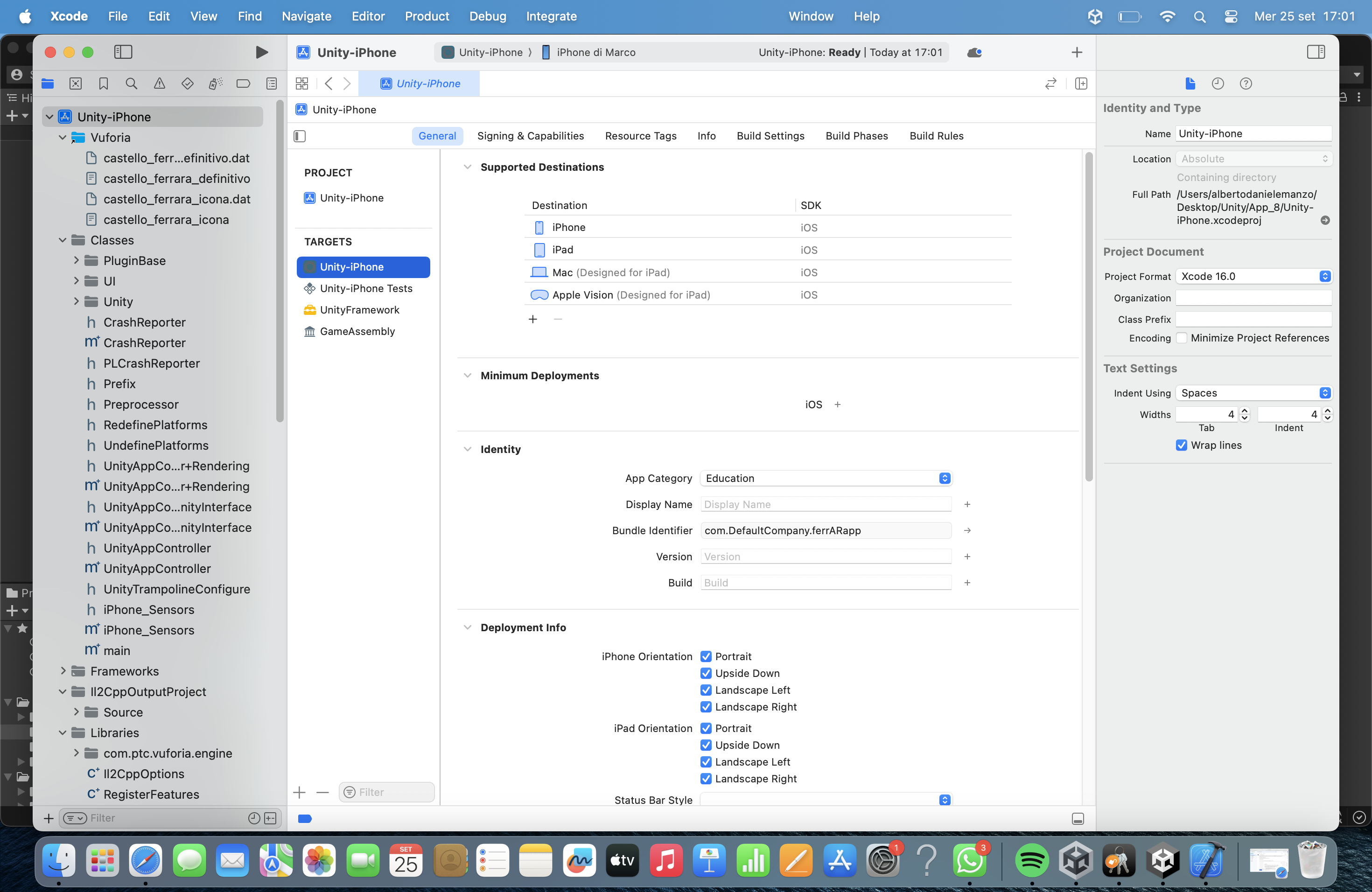The image size is (1372, 892).
Task: Toggle the debug area button
Action: [1078, 819]
